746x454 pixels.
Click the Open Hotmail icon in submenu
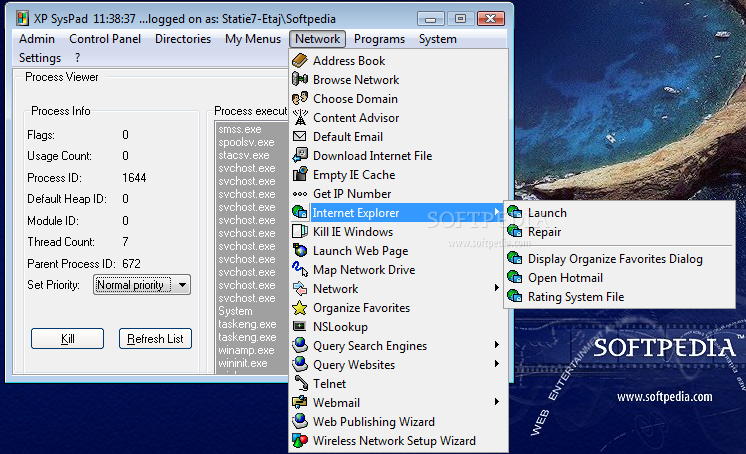515,277
